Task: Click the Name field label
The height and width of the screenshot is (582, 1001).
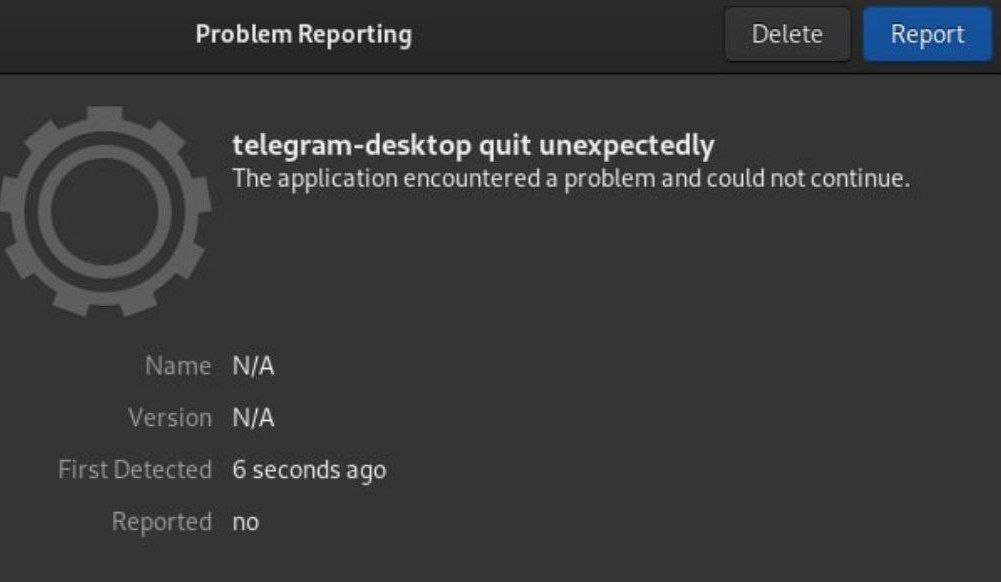Action: (x=178, y=366)
